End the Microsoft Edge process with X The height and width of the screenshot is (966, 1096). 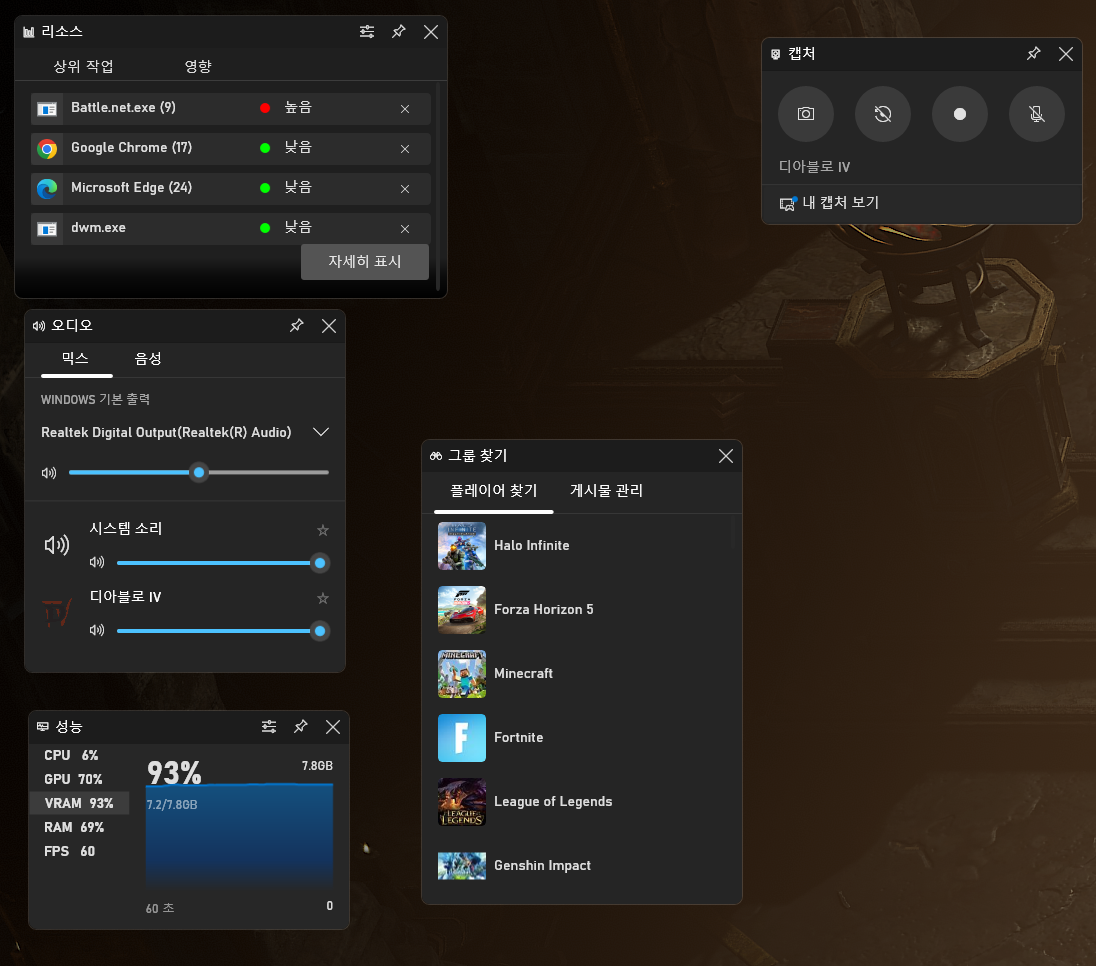click(405, 189)
